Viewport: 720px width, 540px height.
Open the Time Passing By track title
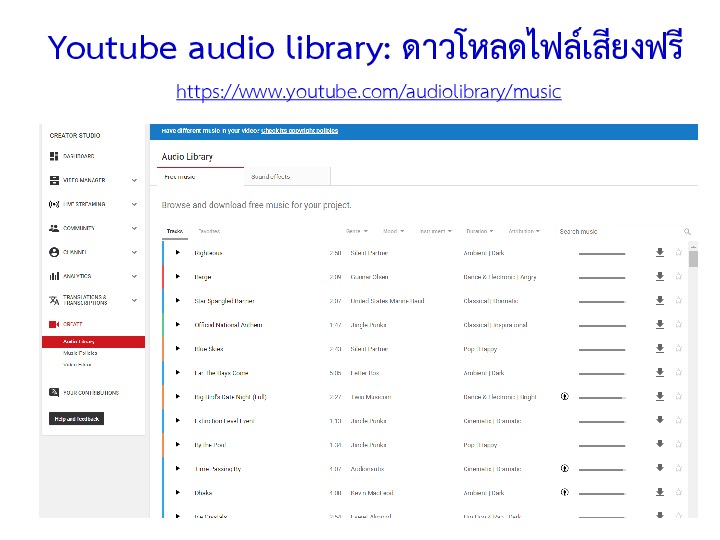tap(218, 469)
